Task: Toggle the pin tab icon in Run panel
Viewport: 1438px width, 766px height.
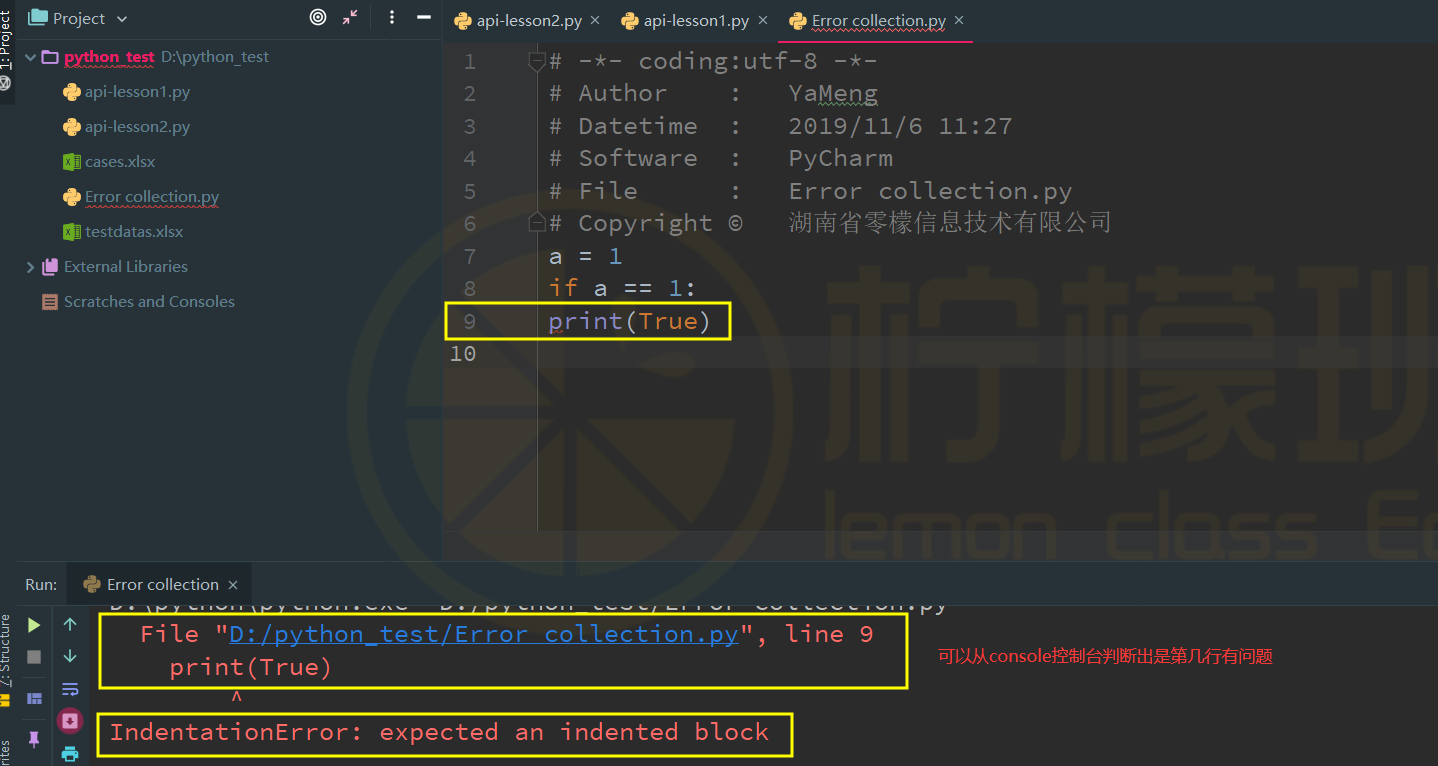Action: [x=34, y=739]
